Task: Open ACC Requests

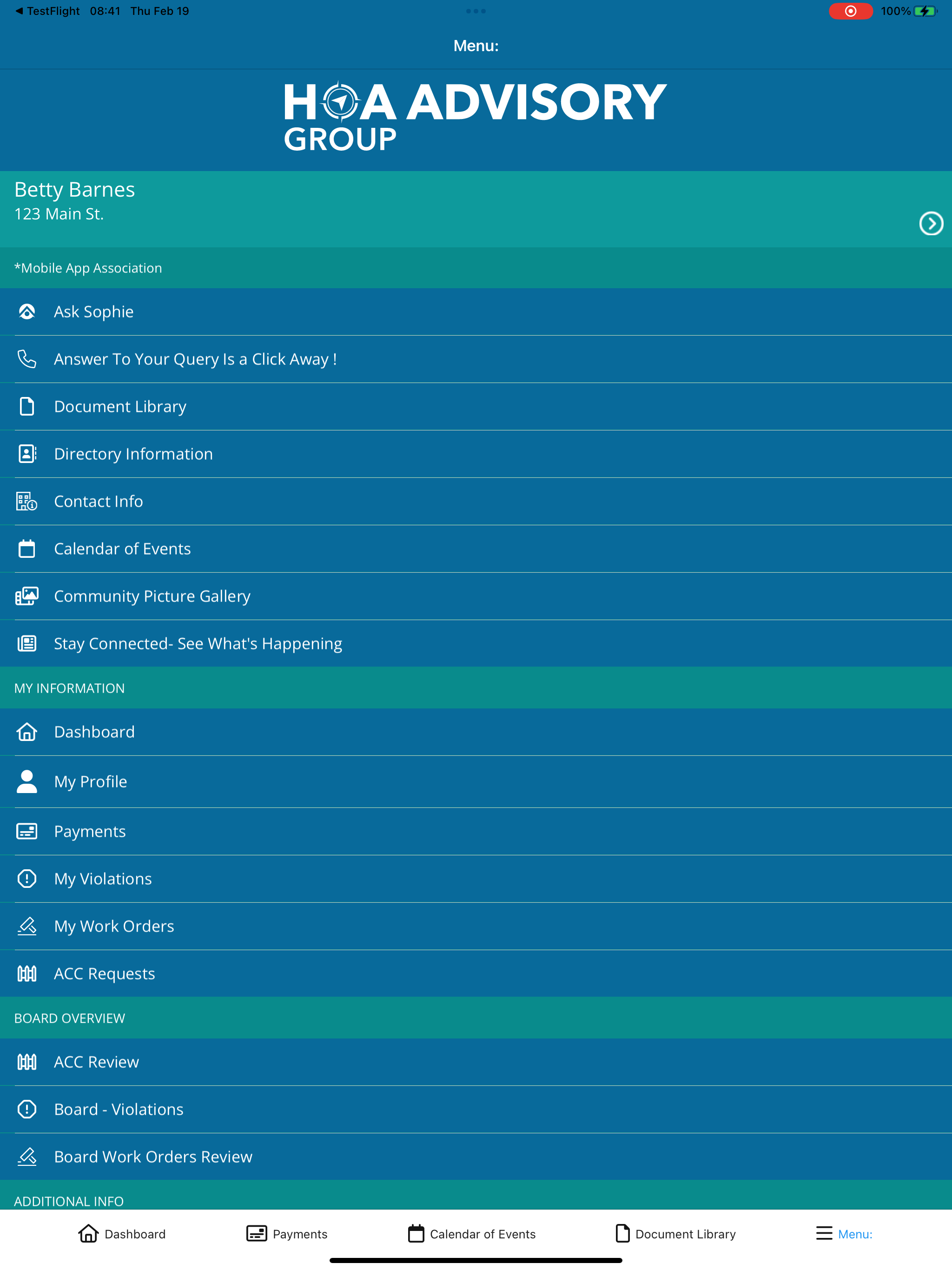Action: tap(476, 974)
